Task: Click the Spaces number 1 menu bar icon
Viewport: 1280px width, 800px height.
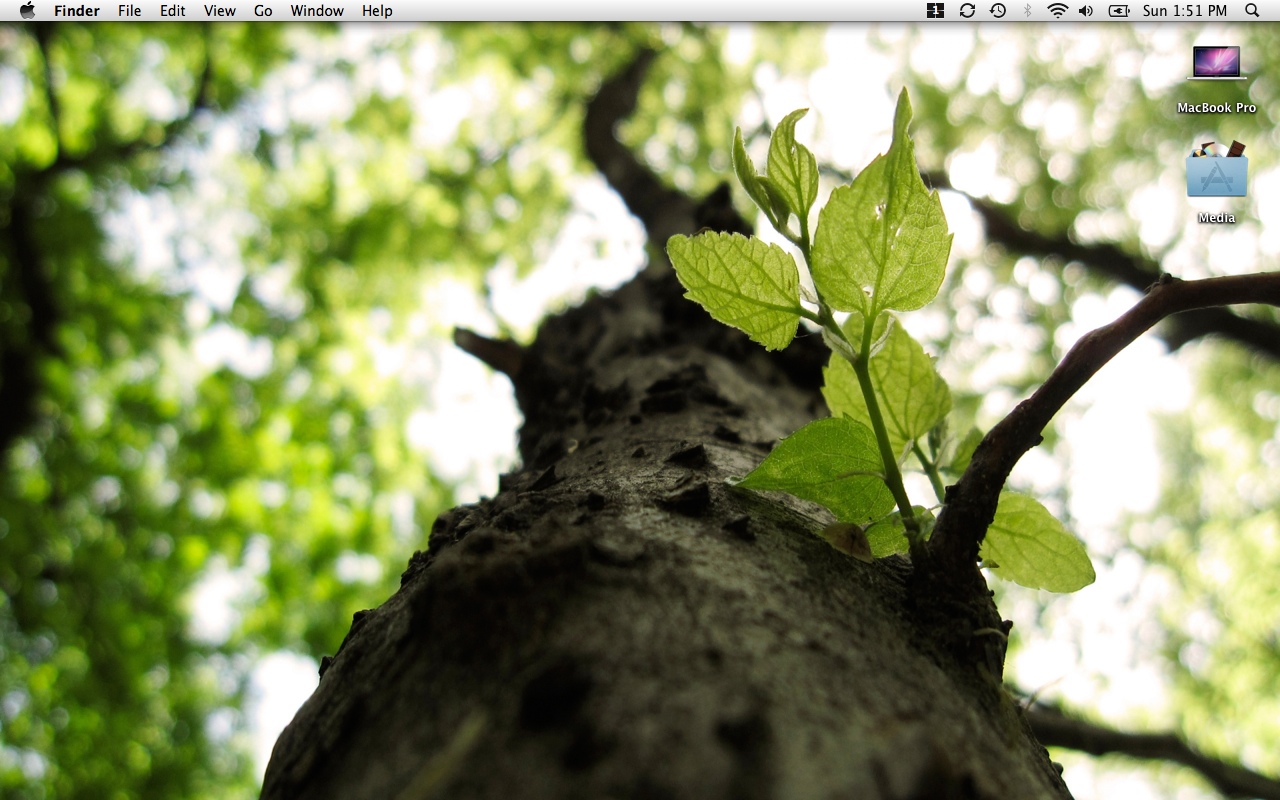Action: (x=936, y=11)
